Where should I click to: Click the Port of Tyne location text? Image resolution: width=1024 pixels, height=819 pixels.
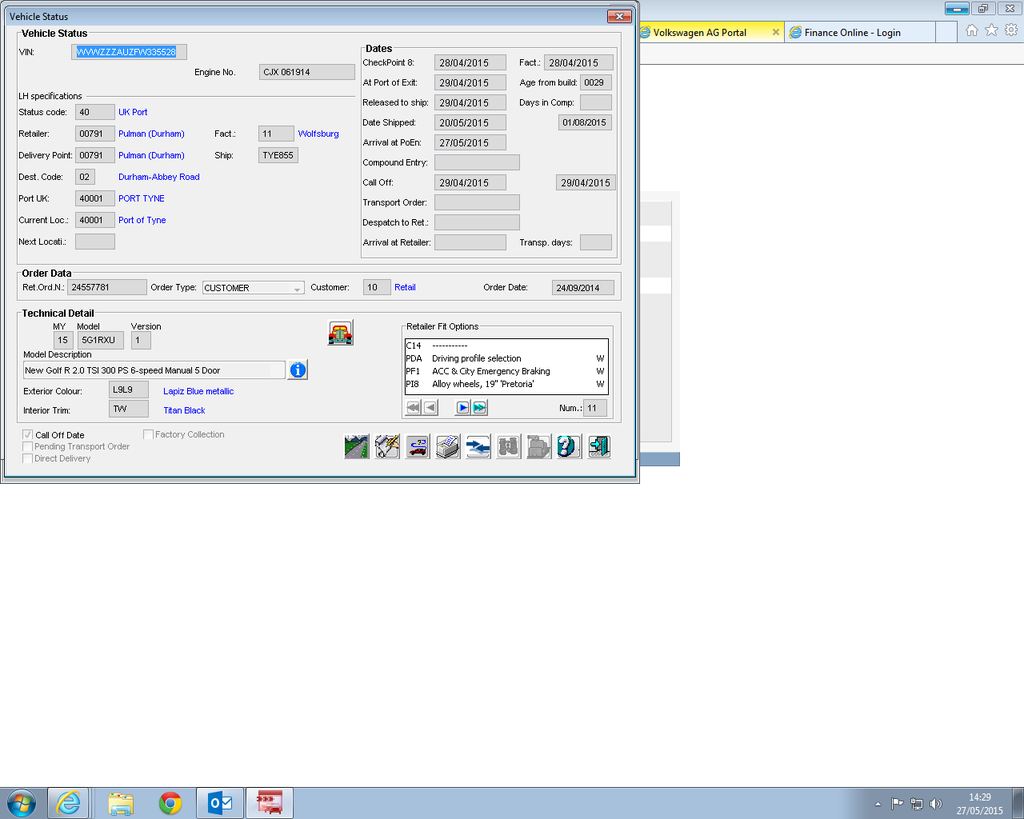[142, 220]
